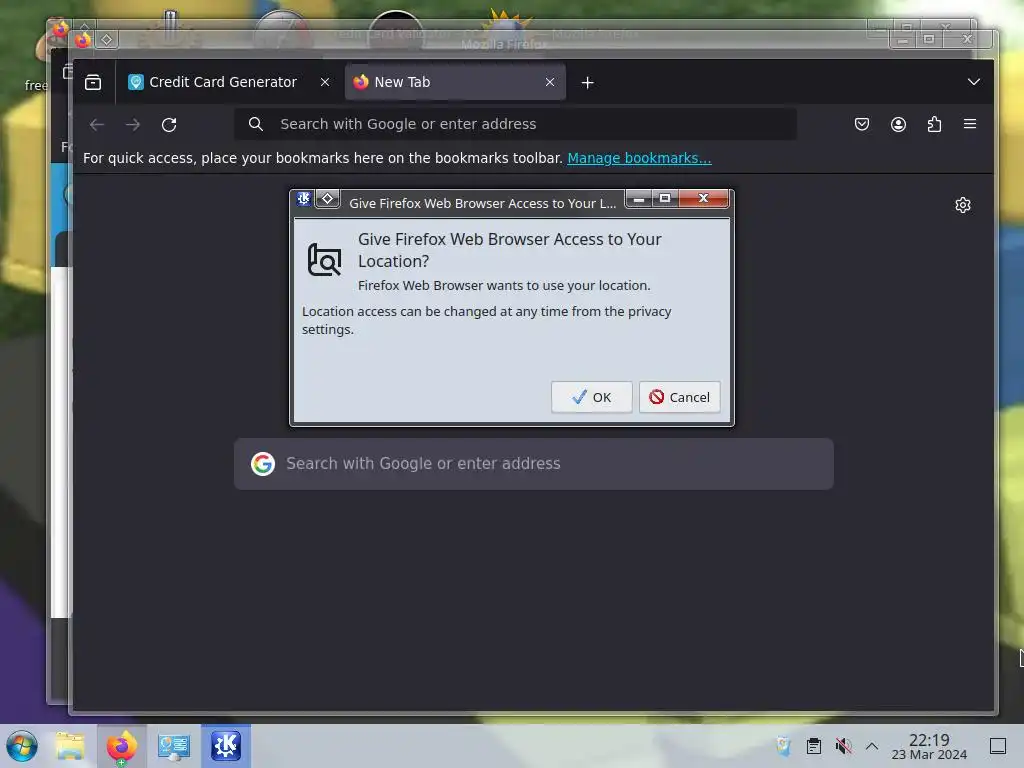This screenshot has width=1024, height=768.
Task: Open System Settings from the taskbar
Action: coord(174,746)
